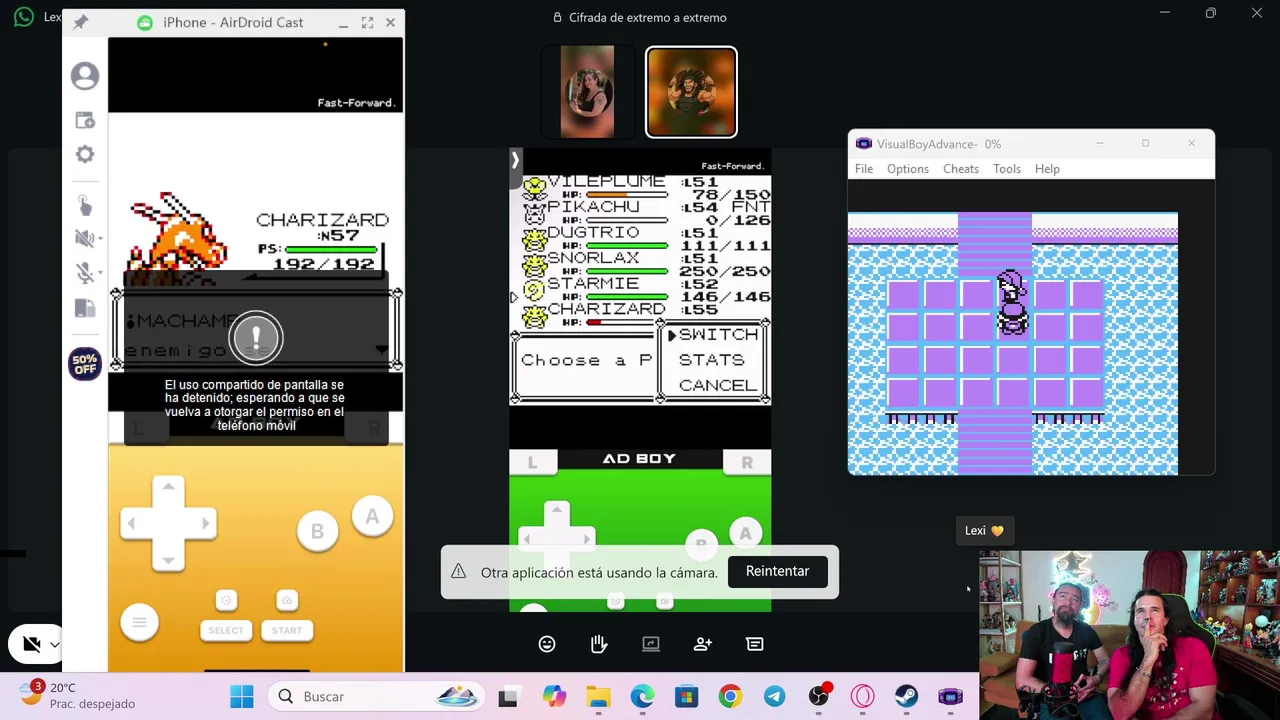The width and height of the screenshot is (1280, 720).
Task: Click the VisualBoyAdvance title bar icon
Action: [864, 144]
